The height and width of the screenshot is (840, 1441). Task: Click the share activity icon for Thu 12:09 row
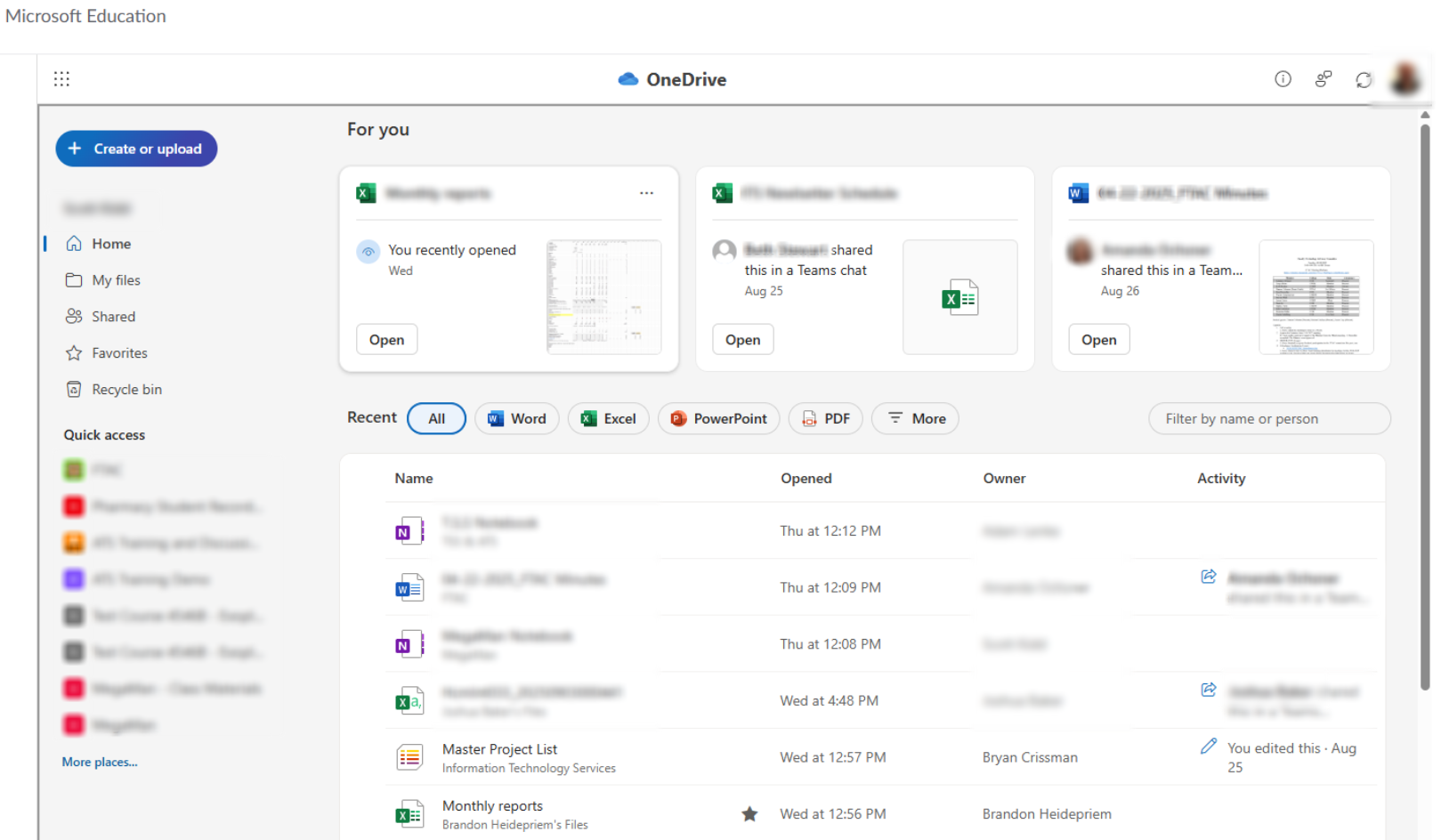tap(1209, 577)
